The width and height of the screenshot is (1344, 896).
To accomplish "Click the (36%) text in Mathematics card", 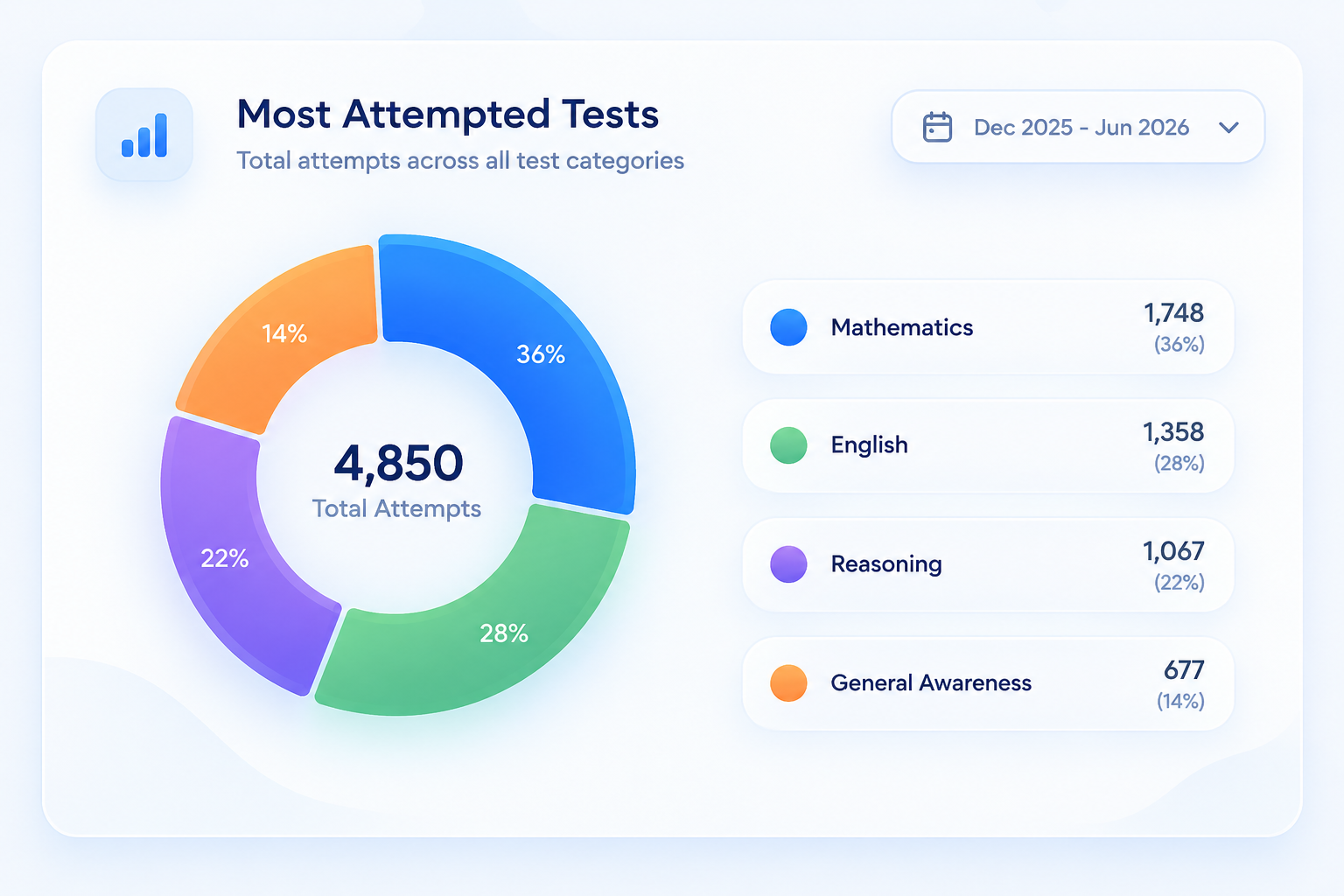I will coord(1179,344).
